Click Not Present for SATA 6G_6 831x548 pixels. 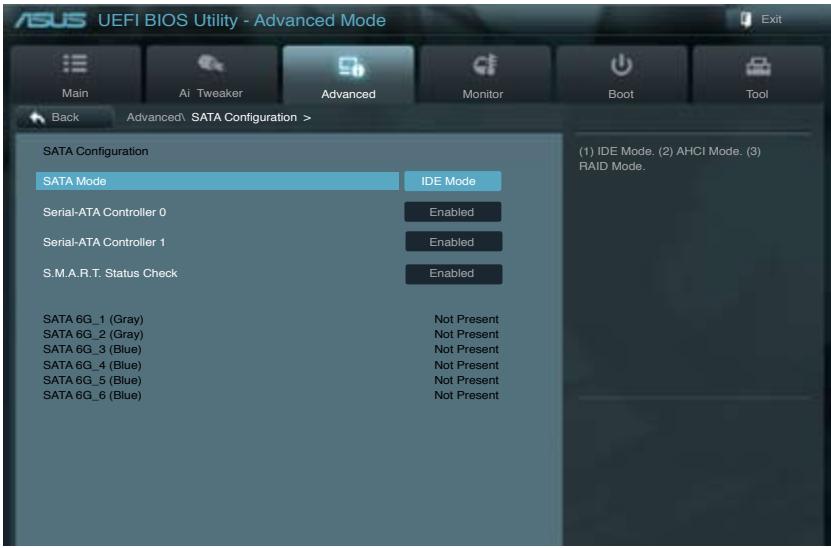click(x=466, y=395)
